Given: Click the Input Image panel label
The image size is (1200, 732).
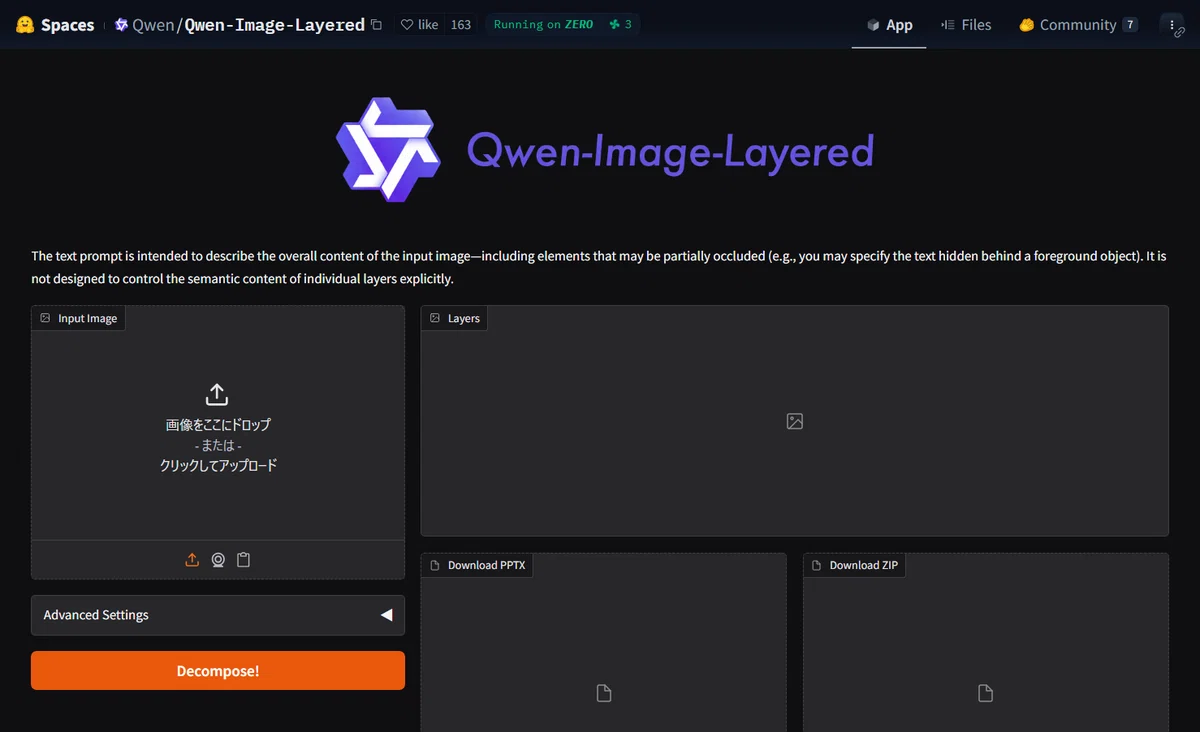Looking at the screenshot, I should click(x=78, y=318).
